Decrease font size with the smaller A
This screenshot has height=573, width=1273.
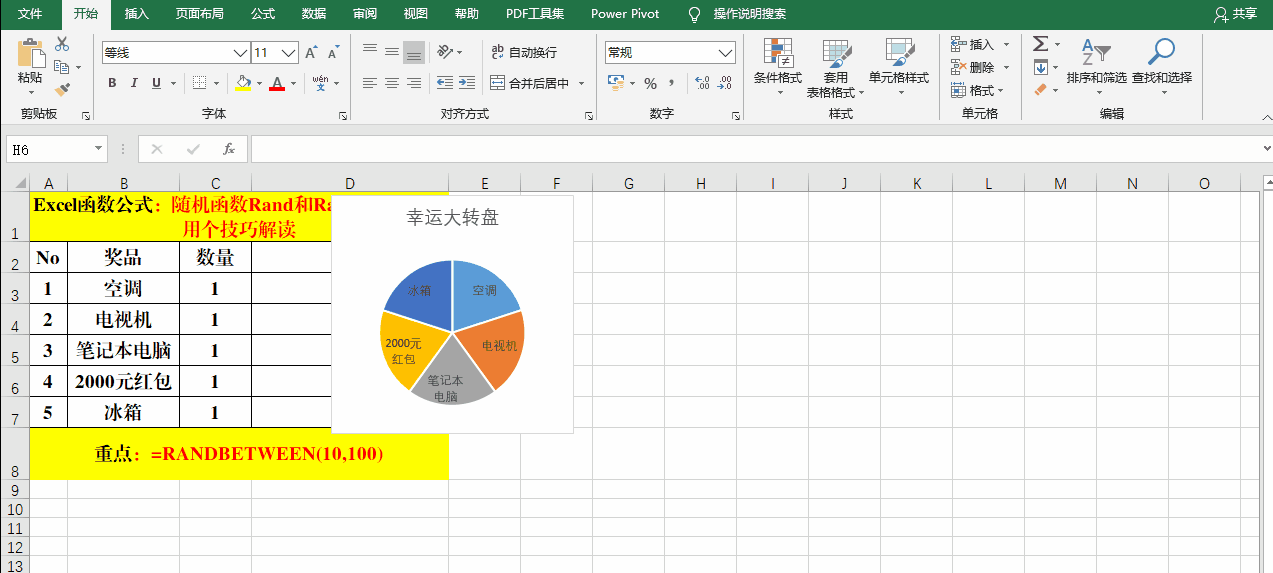(332, 52)
